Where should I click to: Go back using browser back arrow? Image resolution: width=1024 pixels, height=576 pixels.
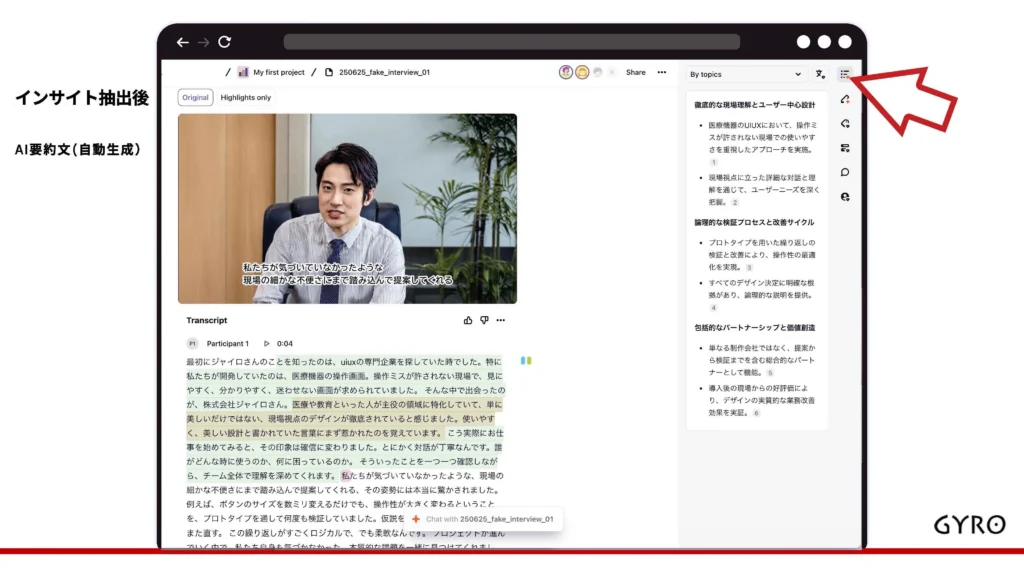click(182, 42)
